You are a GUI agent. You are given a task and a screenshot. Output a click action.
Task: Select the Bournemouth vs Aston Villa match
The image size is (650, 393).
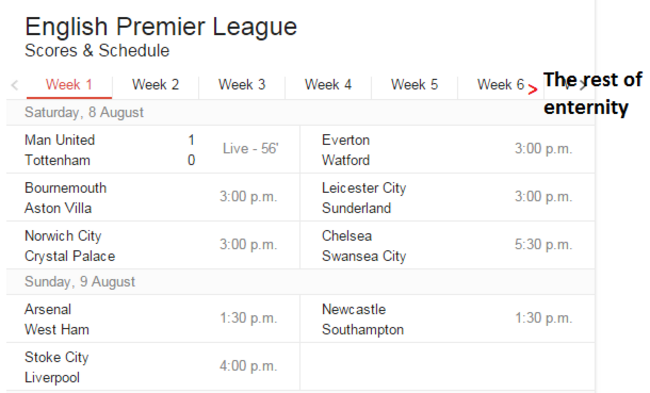click(153, 197)
